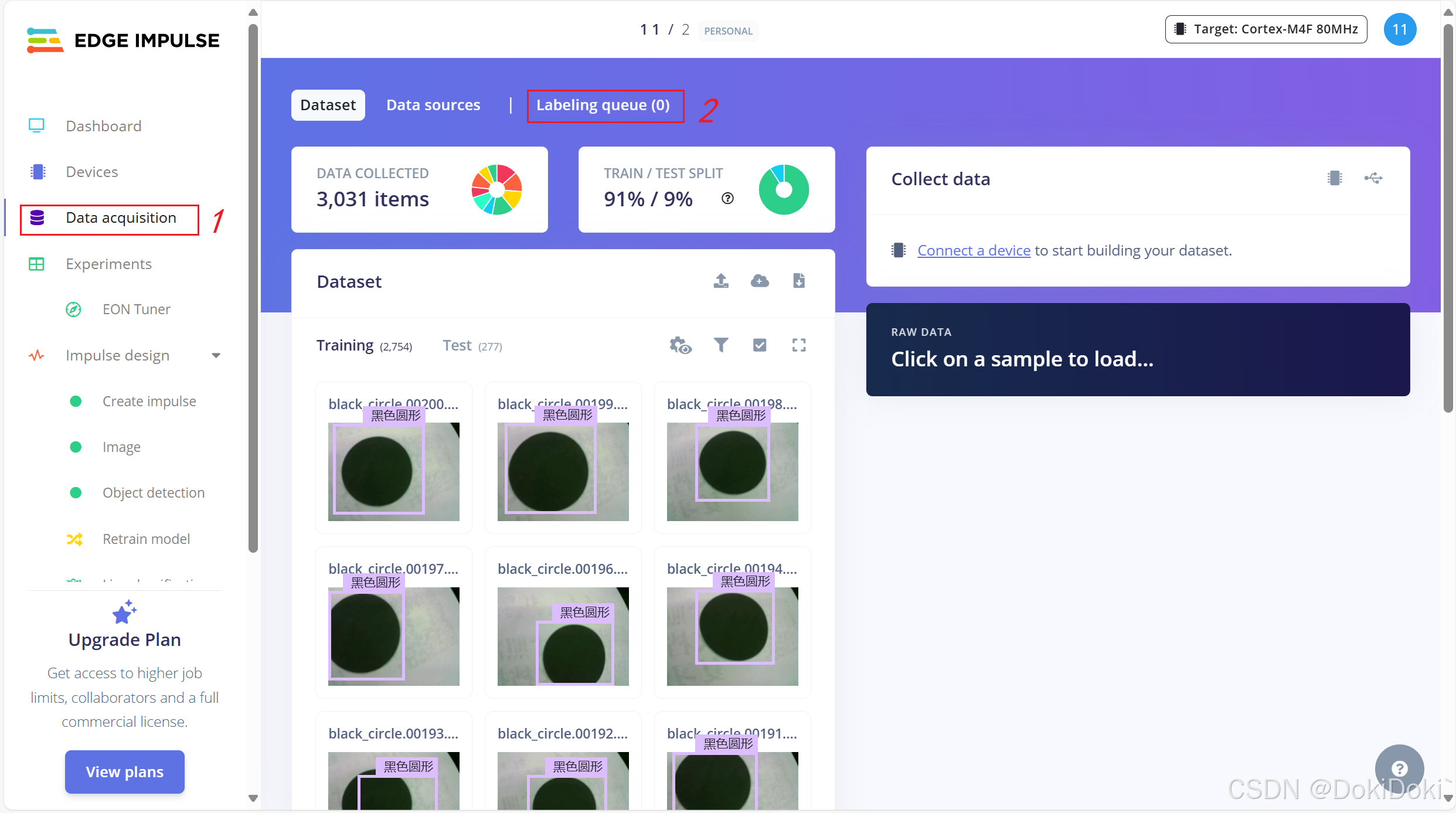Toggle the select multiple items checkbox icon
Image resolution: width=1456 pixels, height=813 pixels.
(760, 345)
